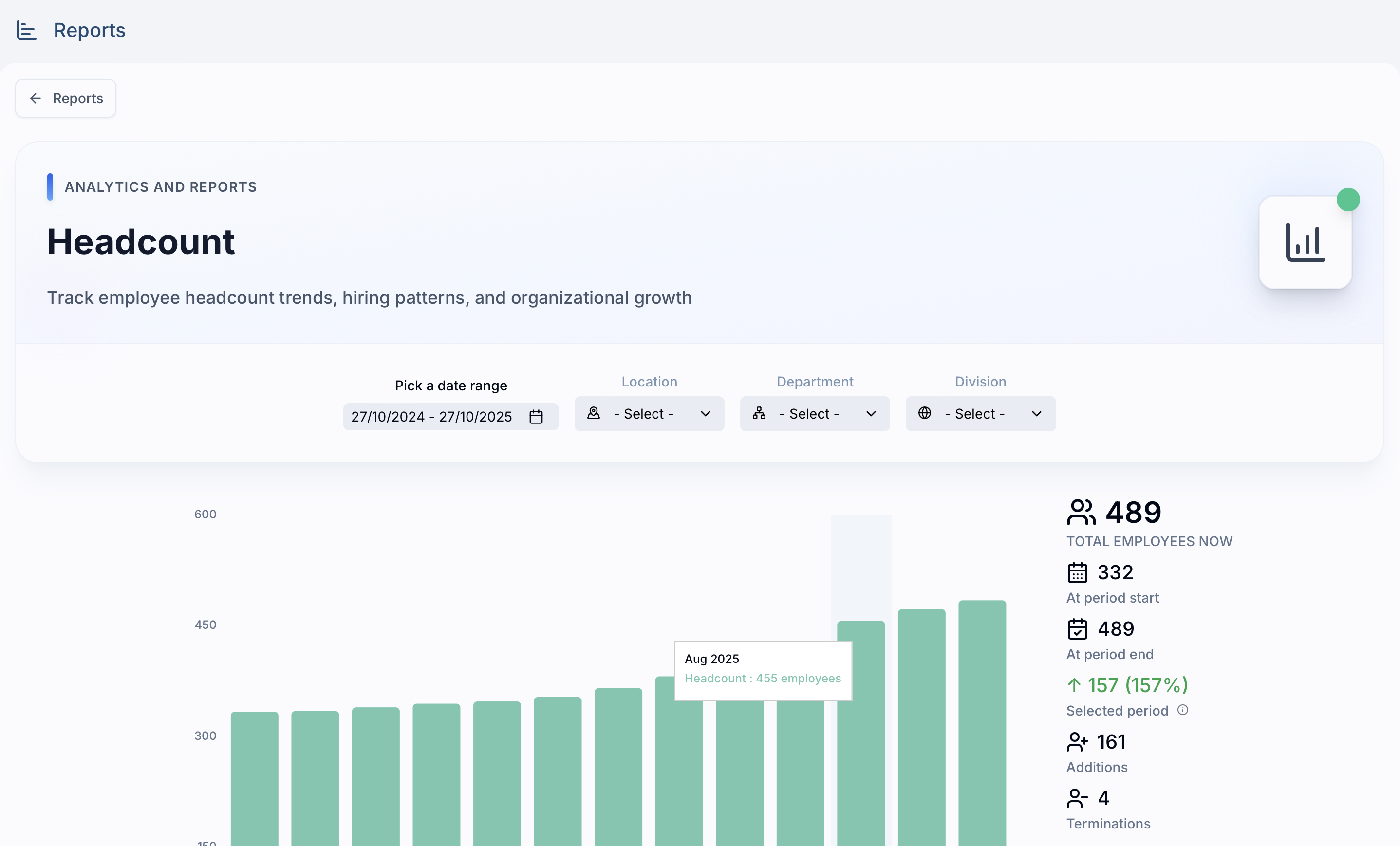The image size is (1400, 846).
Task: Click the Terminations user-minus icon
Action: [1077, 798]
